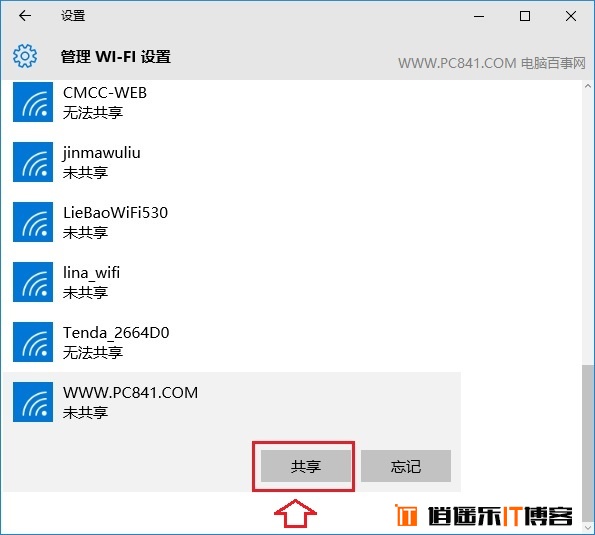Screen dimensions: 595x535
Task: Click the vertical scrollbar thumb
Action: click(x=588, y=443)
